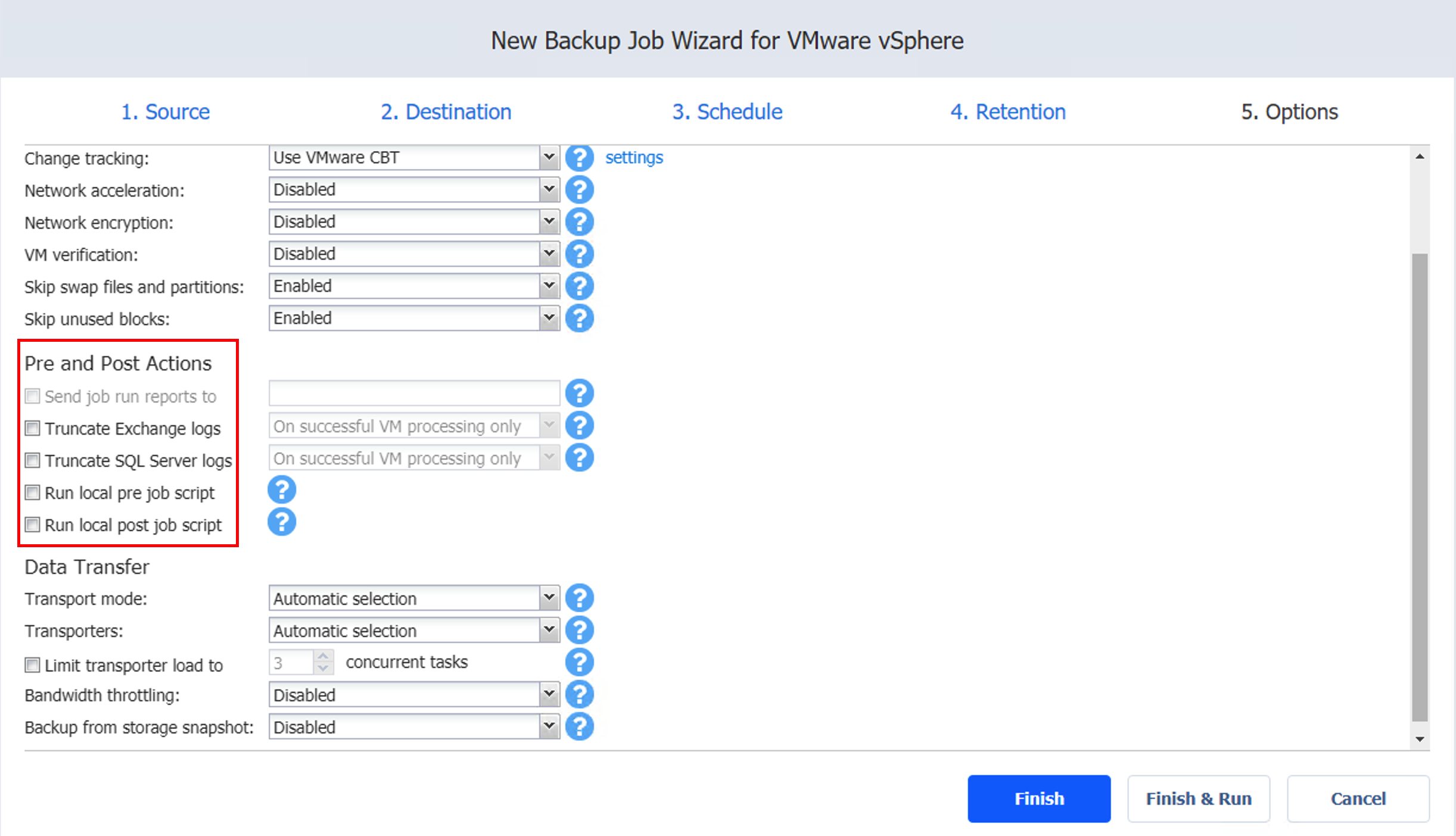Viewport: 1456px width, 836px height.
Task: Select the 5. Options step
Action: click(x=1290, y=112)
